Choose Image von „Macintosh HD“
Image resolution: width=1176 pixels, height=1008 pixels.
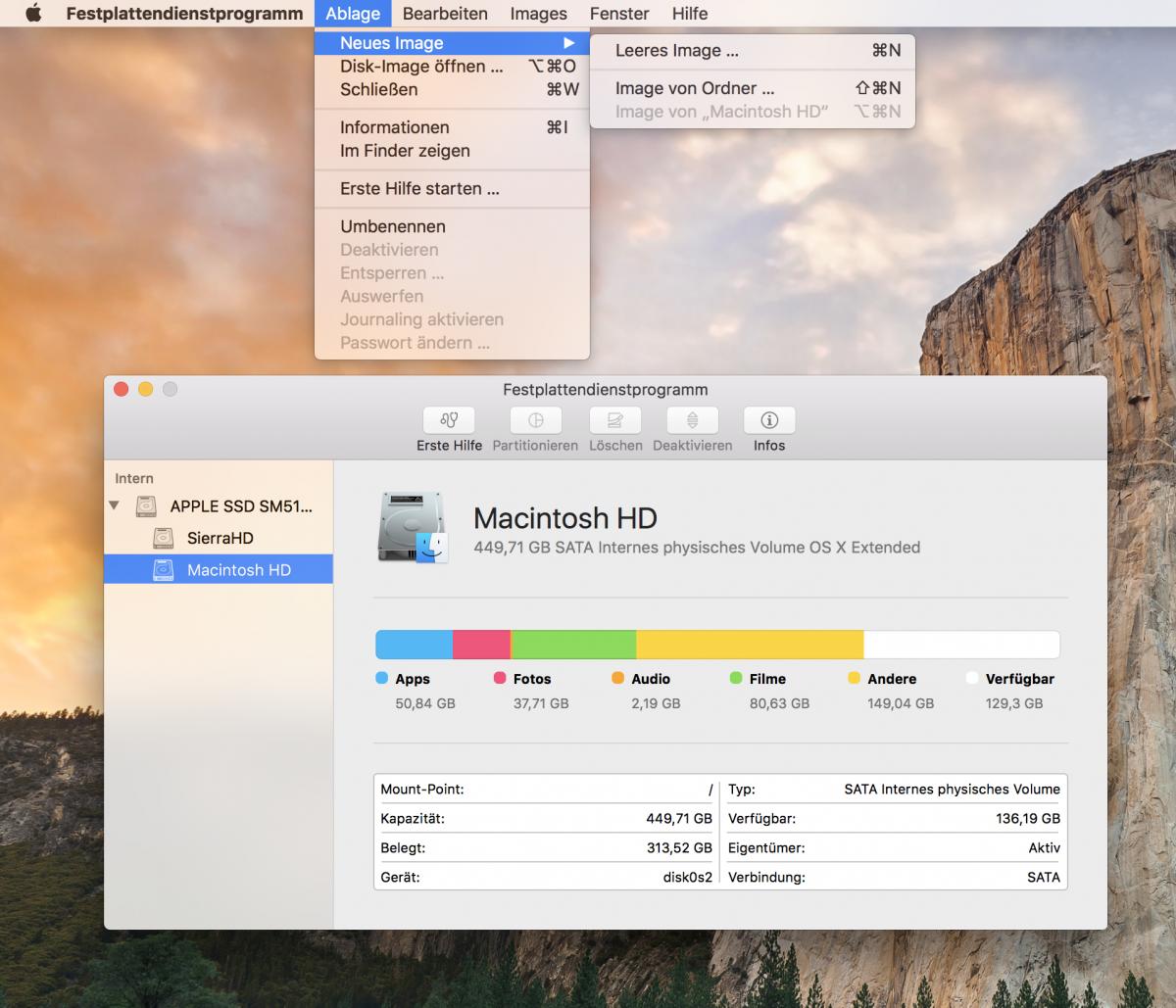(753, 112)
